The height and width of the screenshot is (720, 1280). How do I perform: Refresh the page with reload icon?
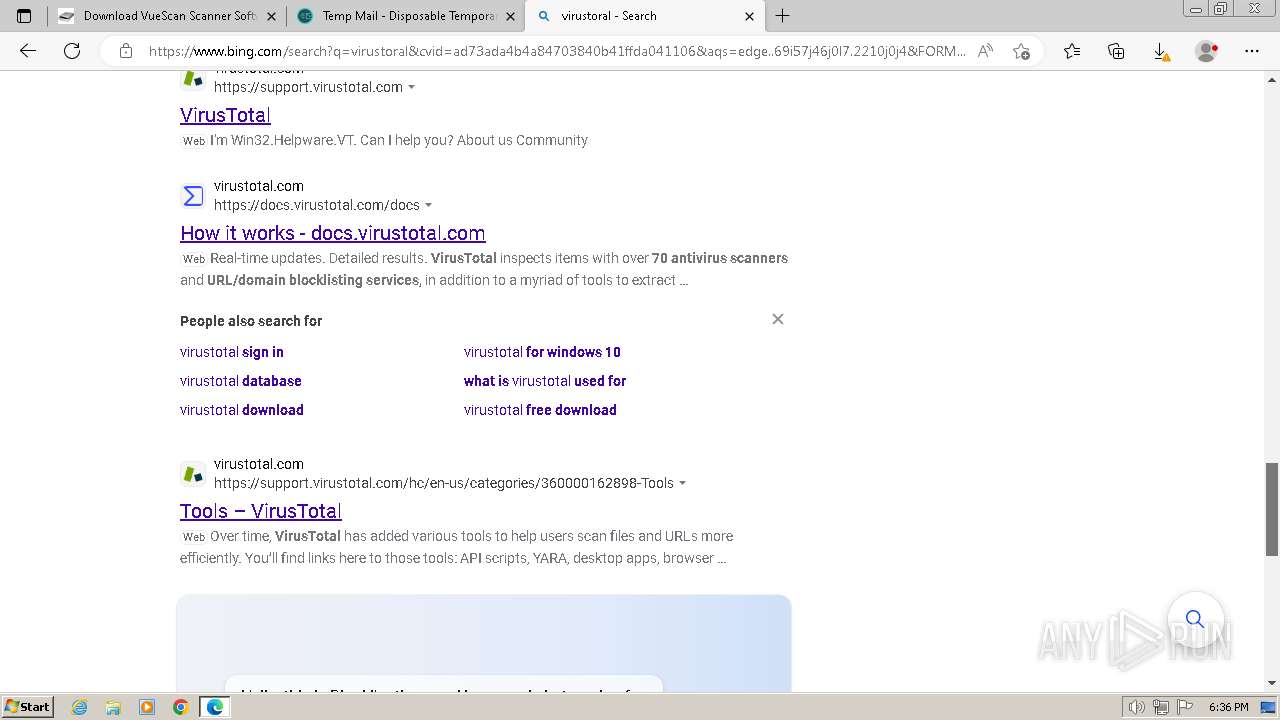point(72,51)
